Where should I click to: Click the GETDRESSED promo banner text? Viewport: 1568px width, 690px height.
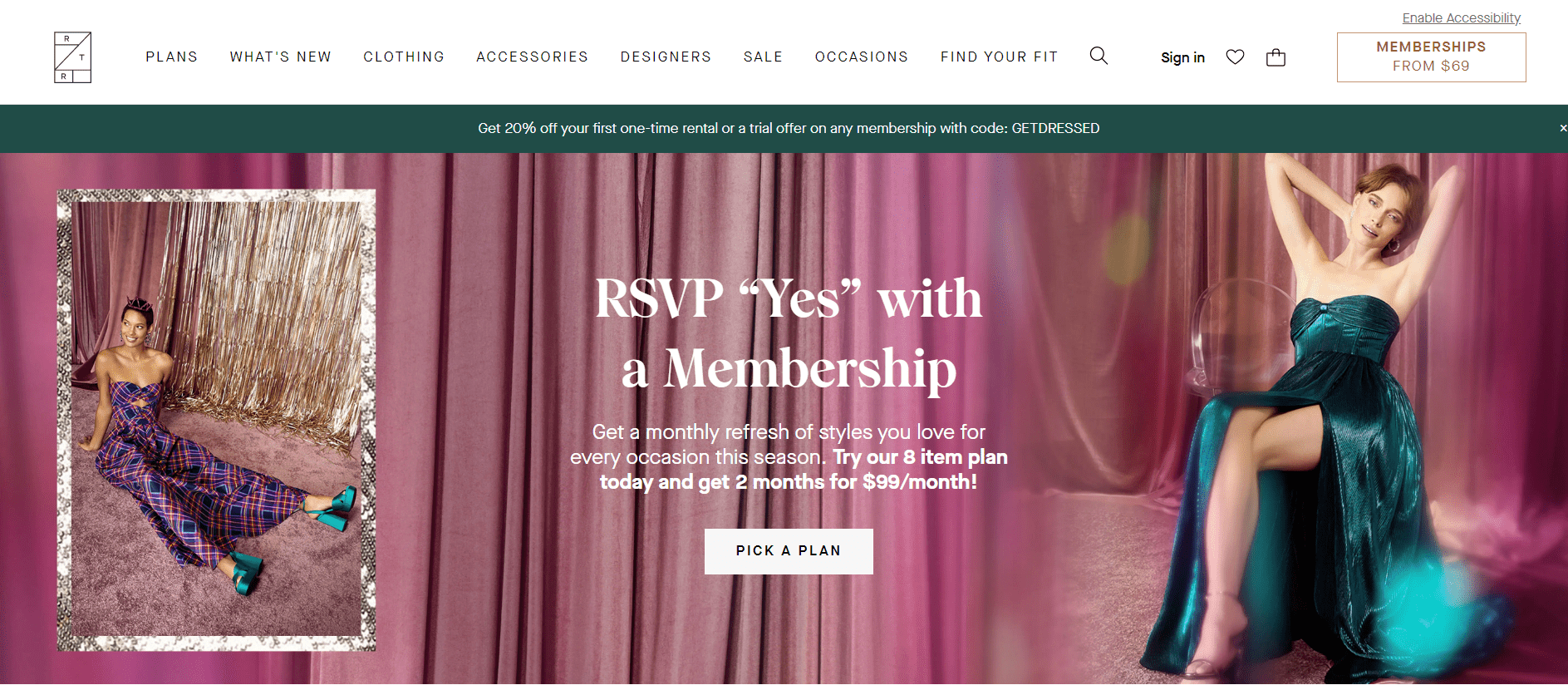tap(789, 128)
